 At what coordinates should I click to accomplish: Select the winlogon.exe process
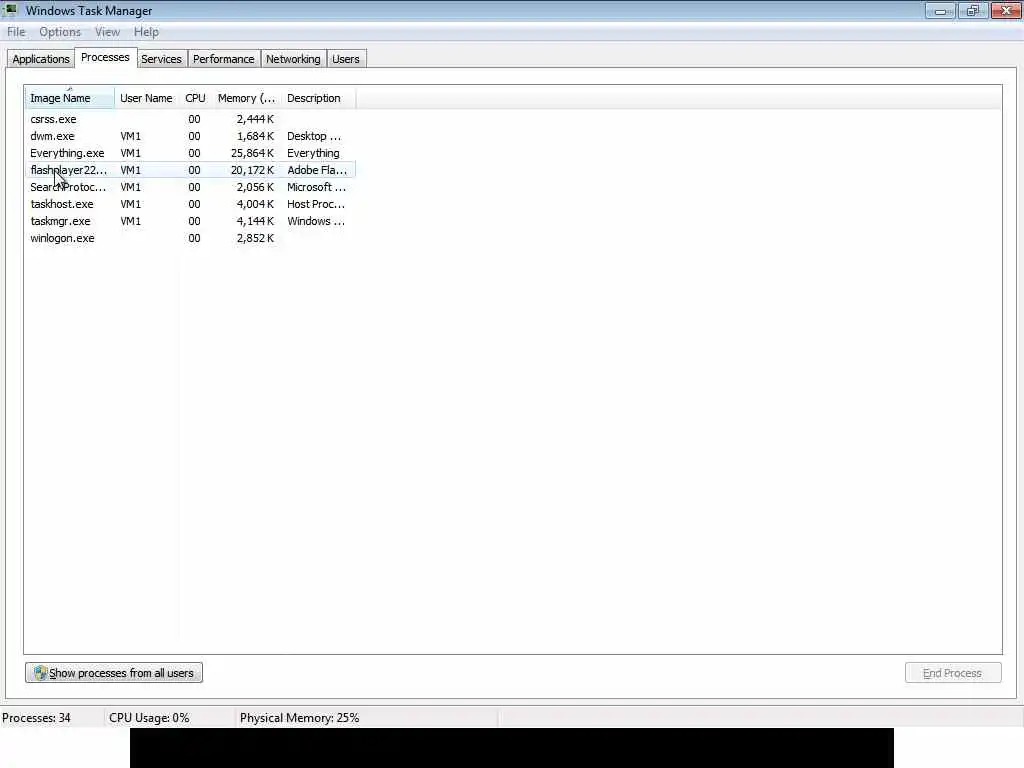click(x=190, y=238)
